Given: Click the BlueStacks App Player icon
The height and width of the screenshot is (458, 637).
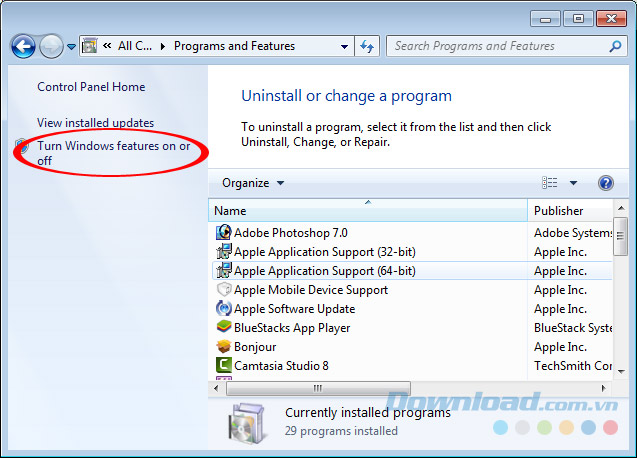Looking at the screenshot, I should (223, 327).
